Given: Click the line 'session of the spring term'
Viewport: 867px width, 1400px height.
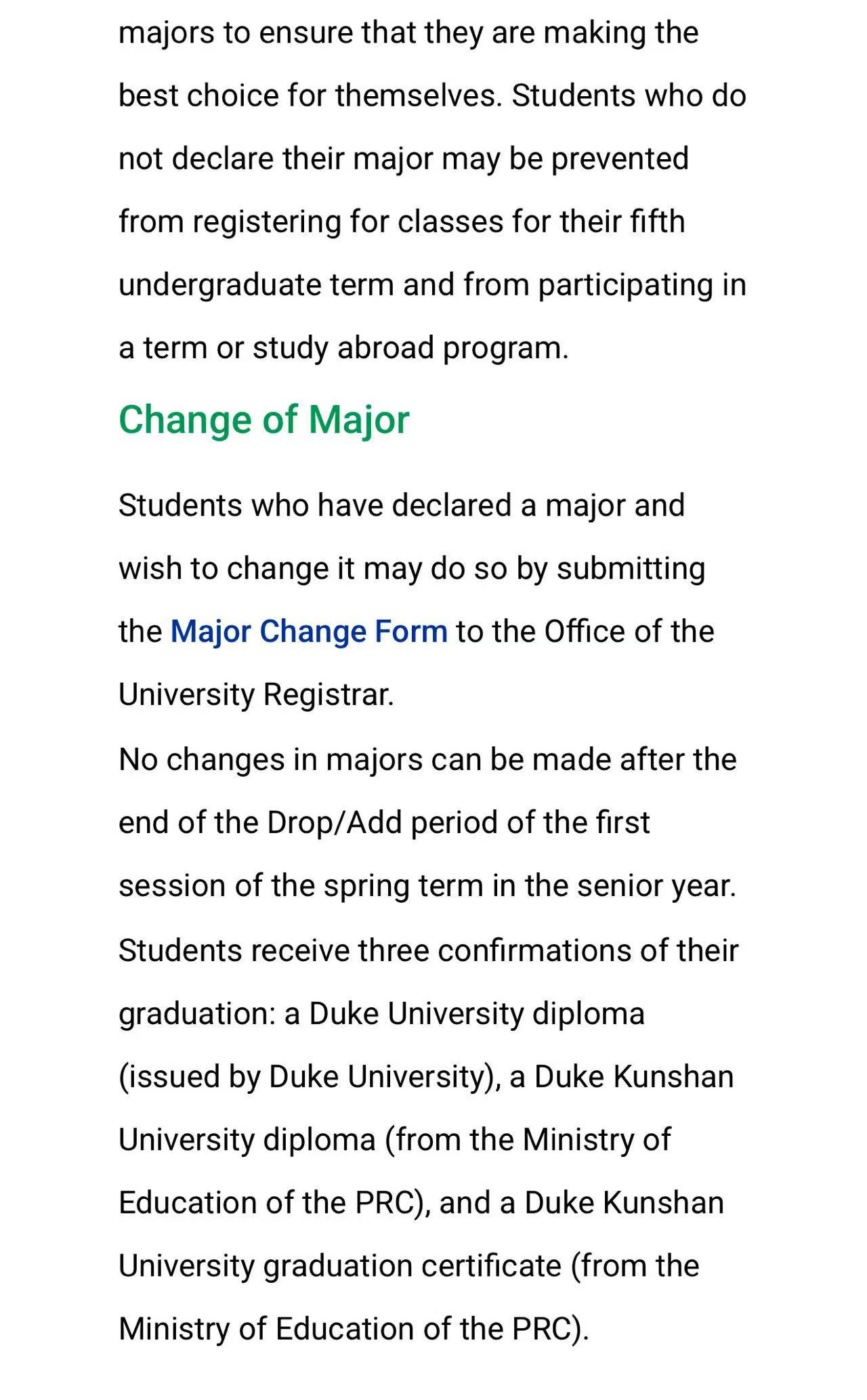Looking at the screenshot, I should coord(427,886).
